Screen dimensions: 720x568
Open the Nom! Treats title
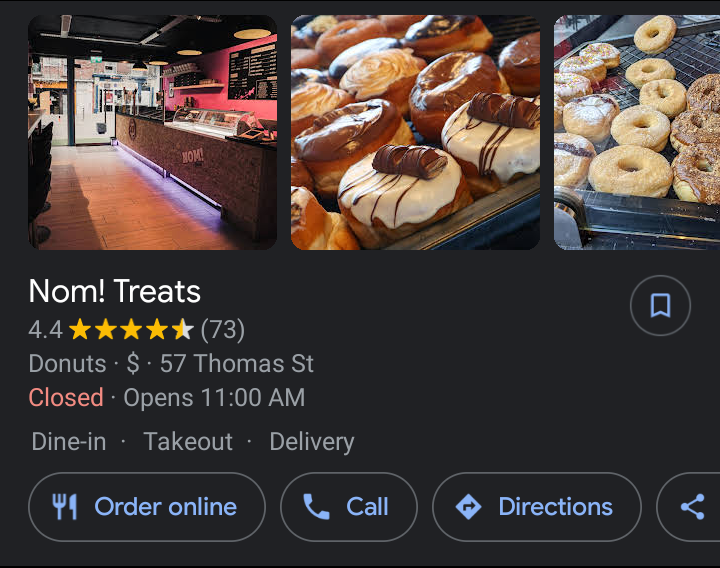(x=115, y=291)
